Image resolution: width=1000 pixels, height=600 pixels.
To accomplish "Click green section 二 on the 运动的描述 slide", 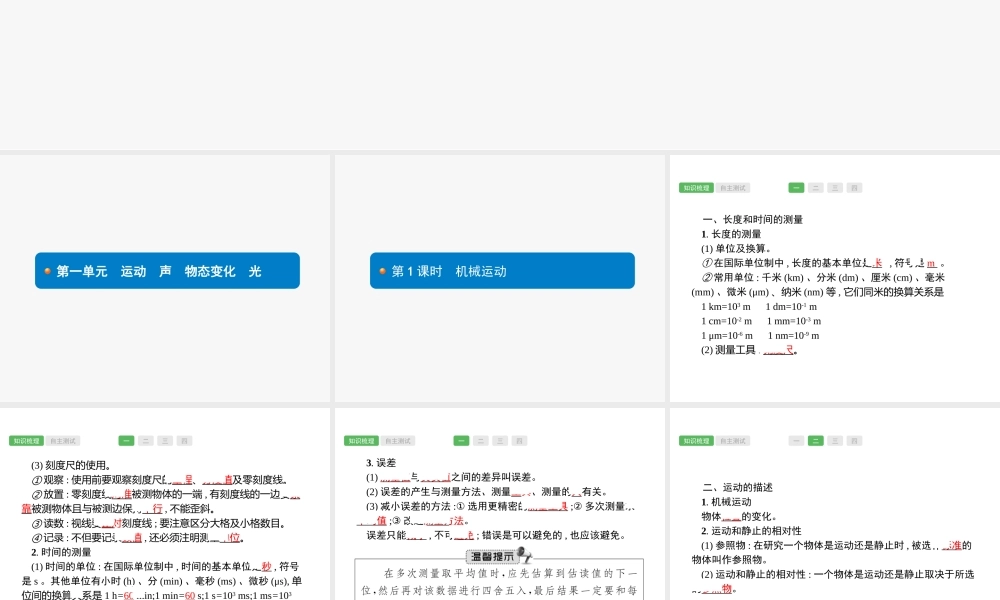I will click(815, 441).
